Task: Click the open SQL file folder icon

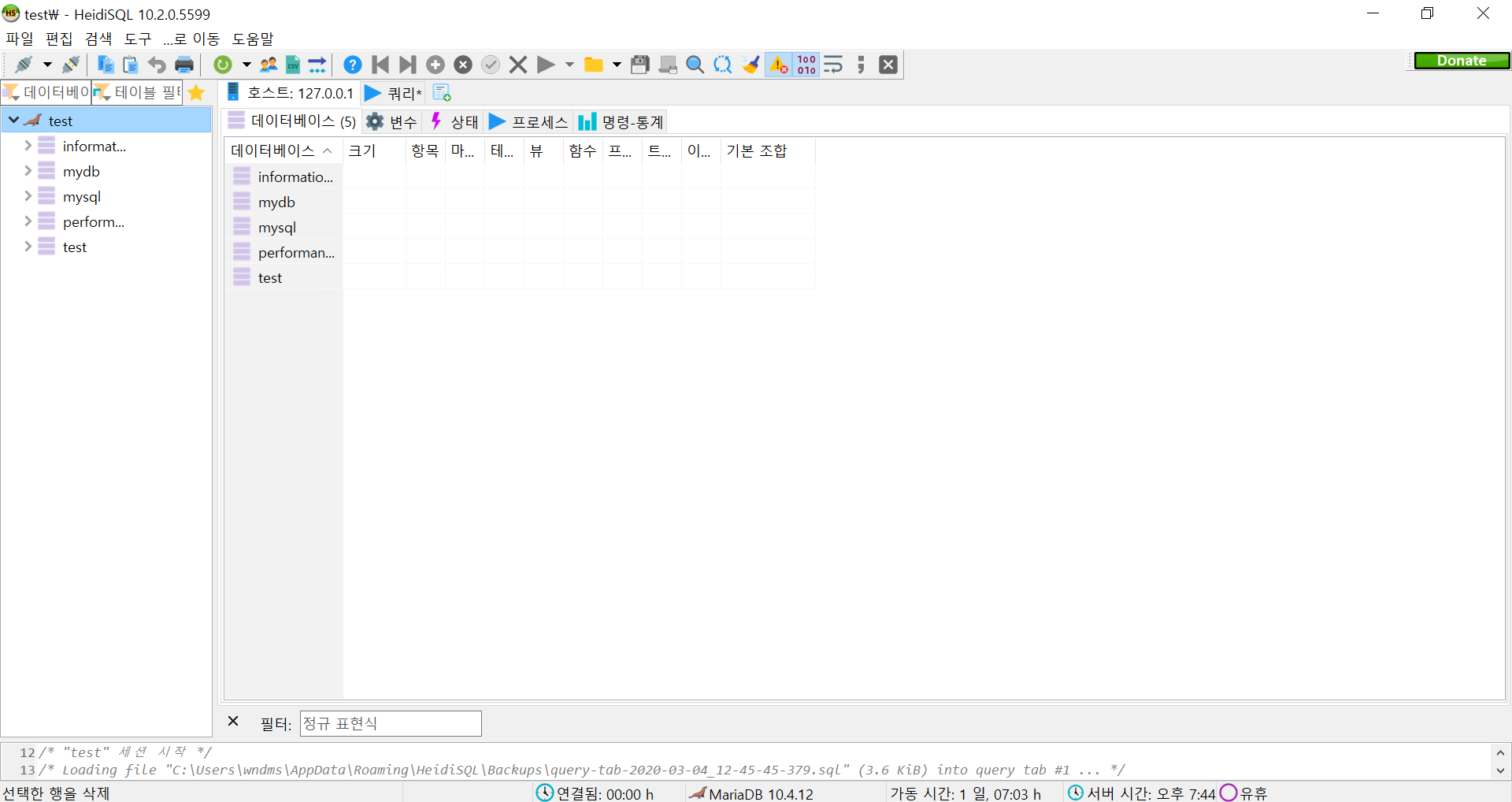Action: 594,65
